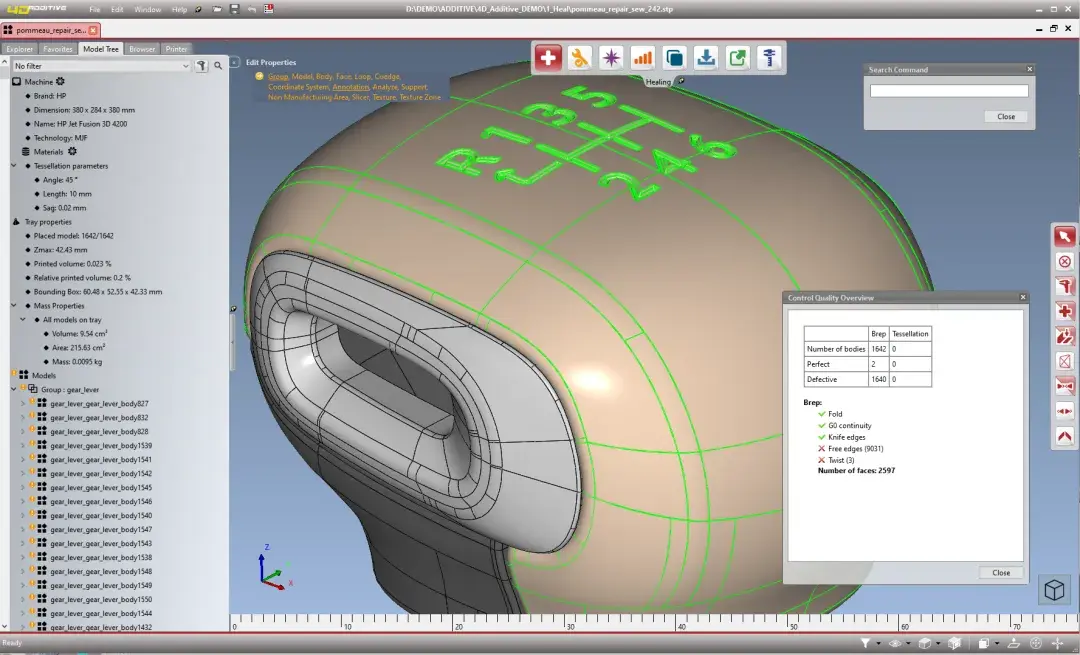Open the 'No filter' dropdown
Screen dimensions: 1080x655
coord(100,65)
